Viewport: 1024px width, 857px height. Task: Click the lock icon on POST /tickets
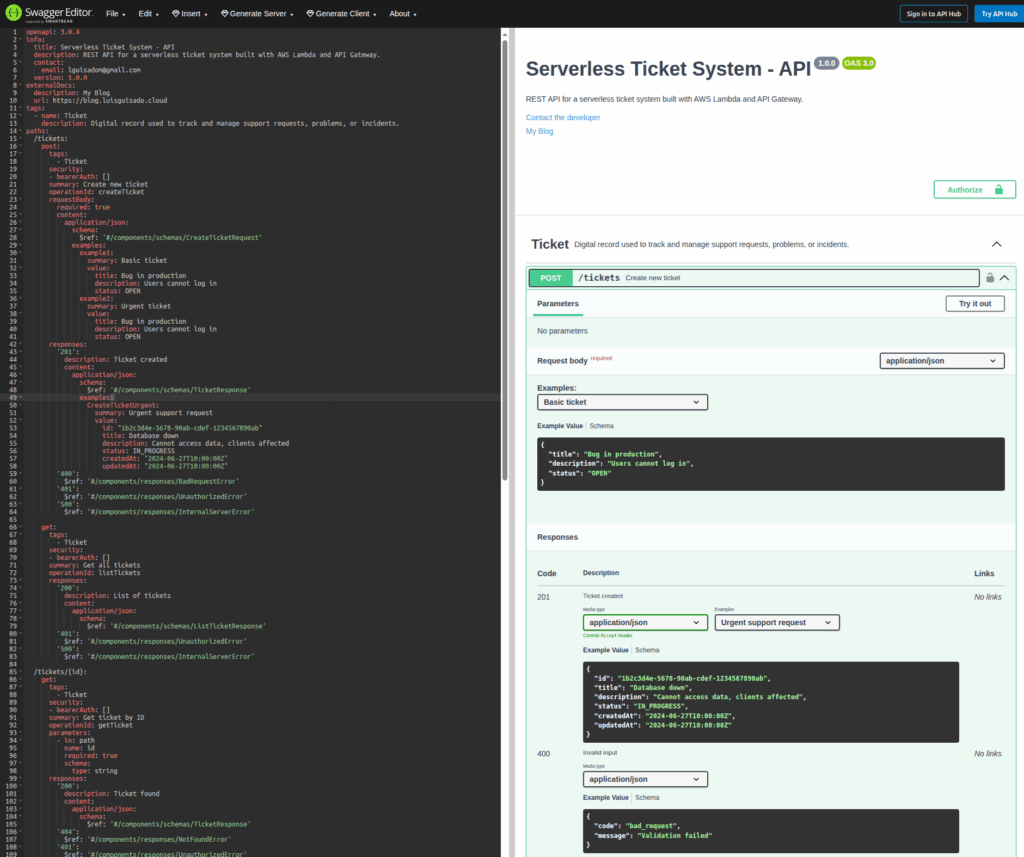pos(989,278)
